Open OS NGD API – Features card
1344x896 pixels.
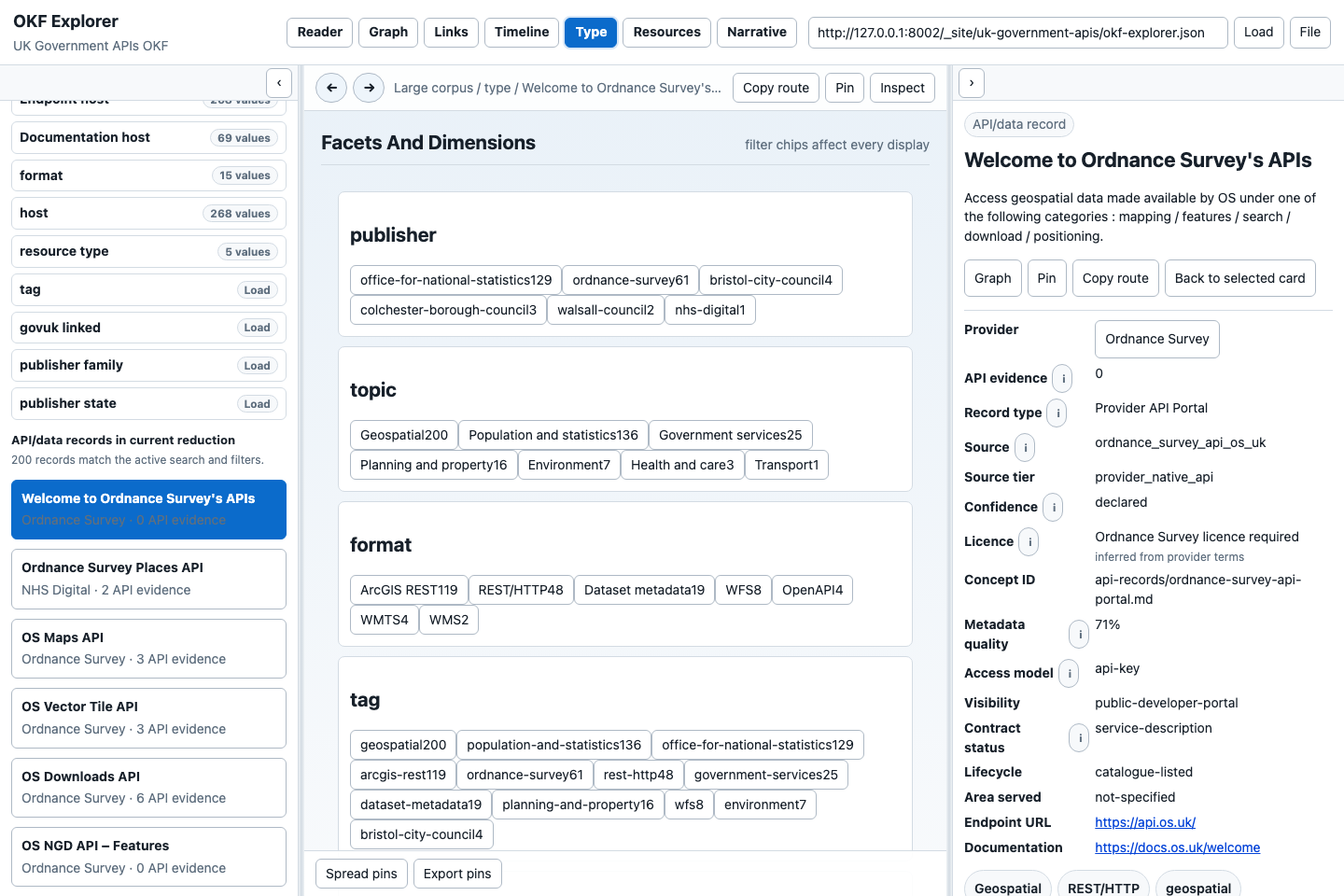tap(148, 857)
